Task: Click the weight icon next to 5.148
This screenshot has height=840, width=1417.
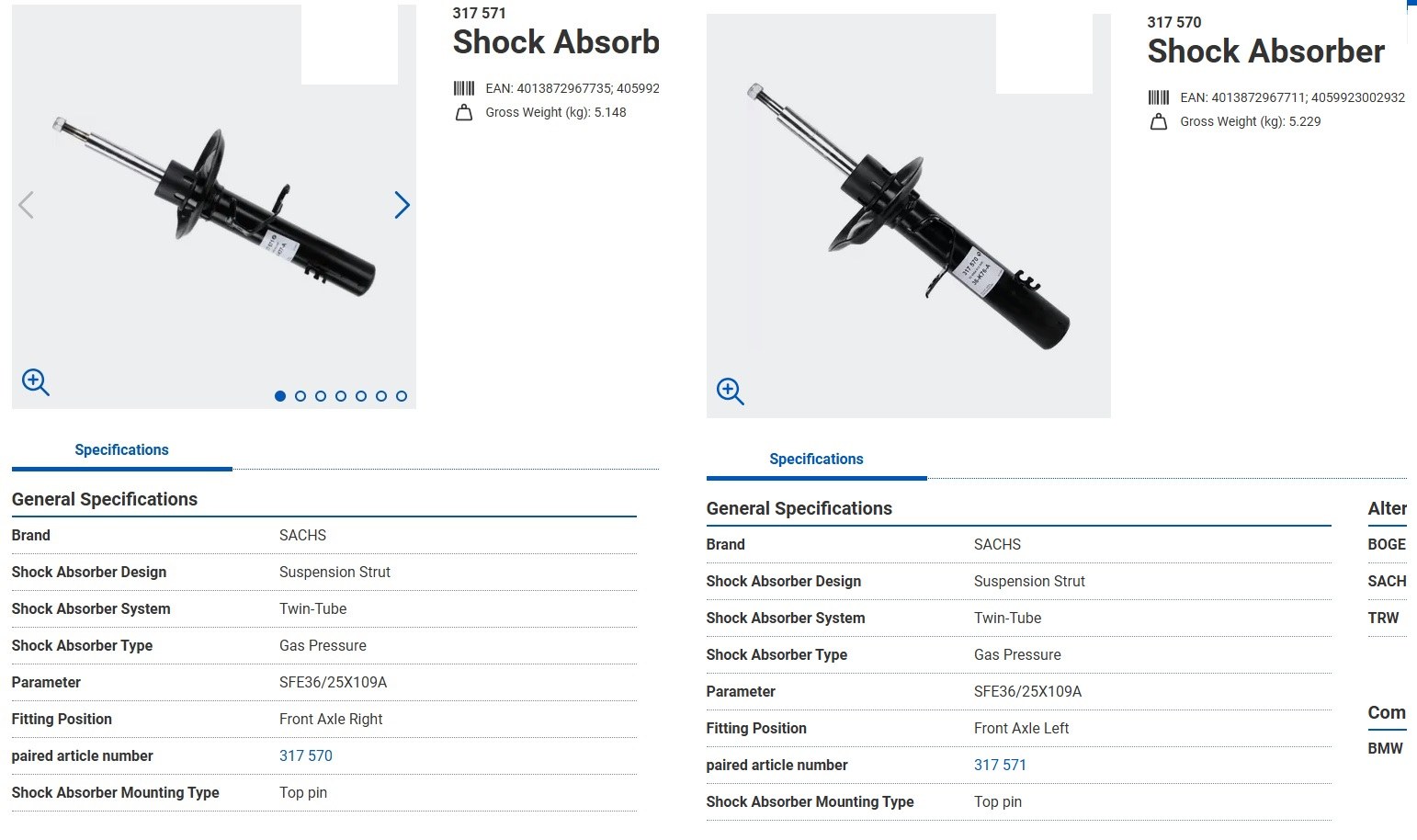Action: coord(464,113)
